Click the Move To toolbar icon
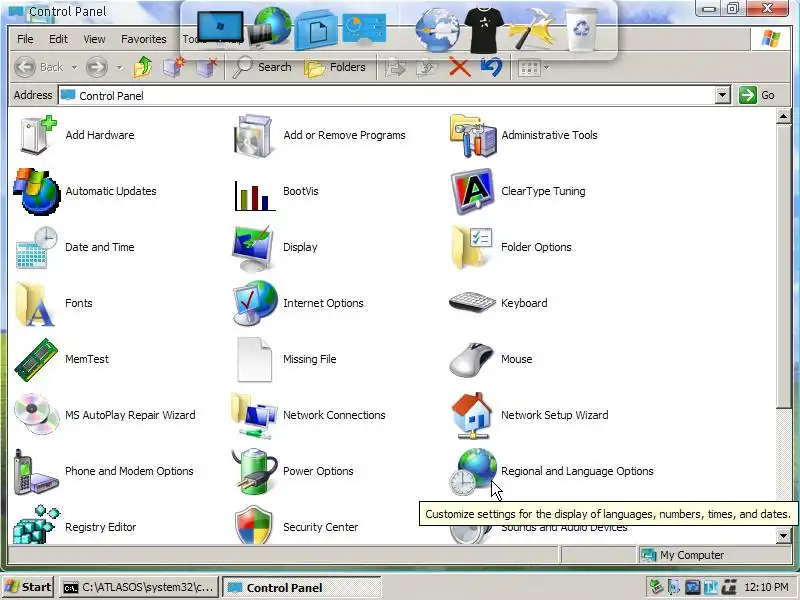800x600 pixels. tap(395, 67)
